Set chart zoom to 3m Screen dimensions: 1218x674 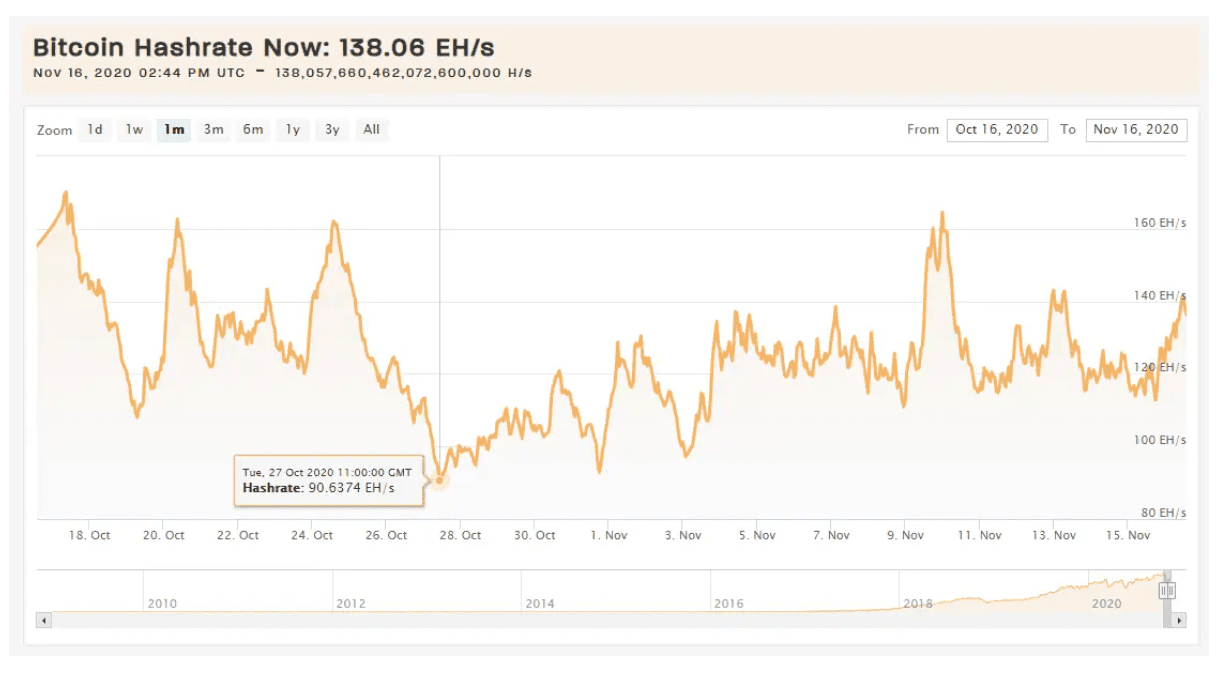(213, 130)
